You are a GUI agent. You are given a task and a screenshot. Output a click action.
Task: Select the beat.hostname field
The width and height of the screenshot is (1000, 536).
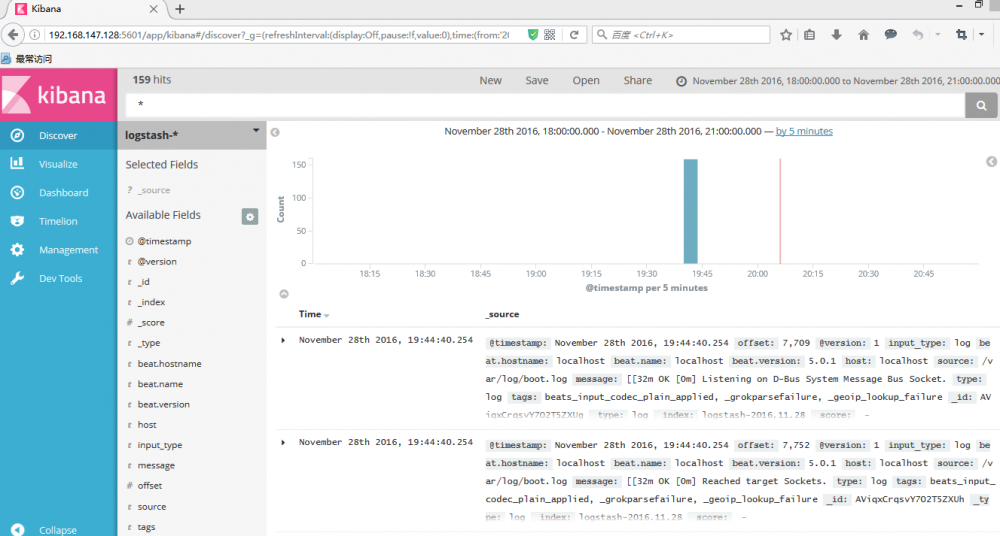pyautogui.click(x=170, y=364)
